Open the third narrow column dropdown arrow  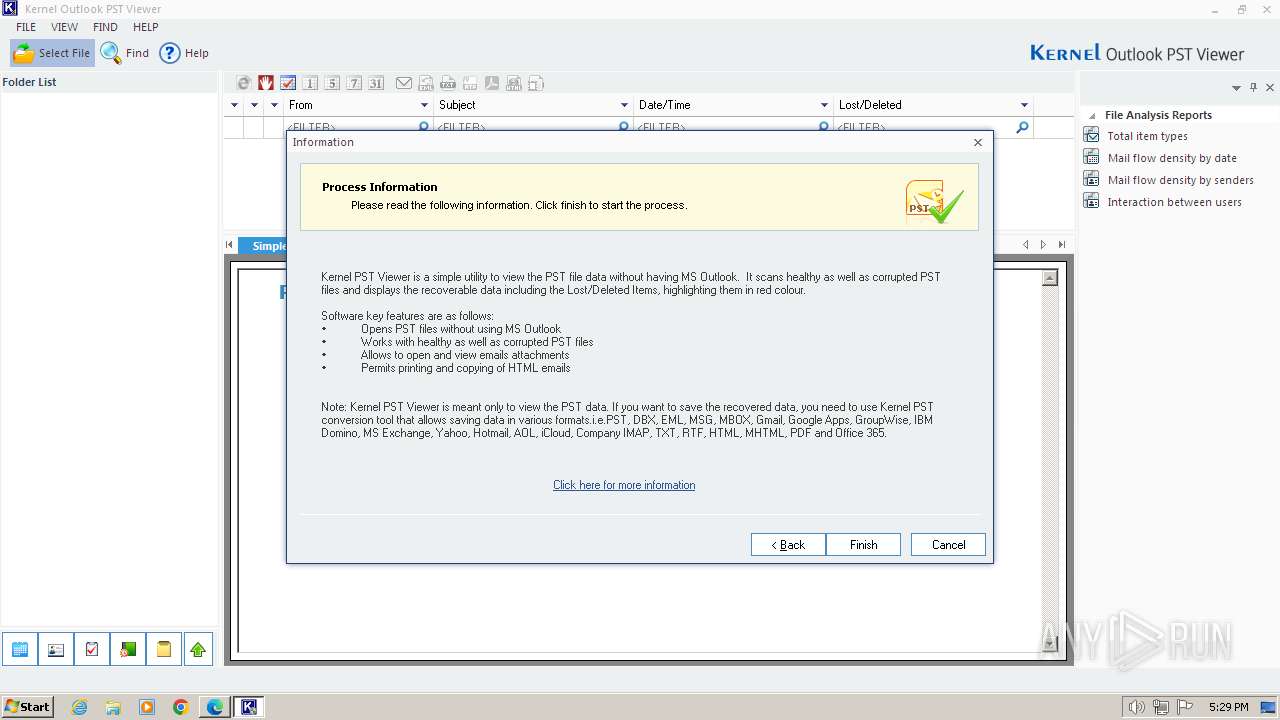tap(274, 105)
